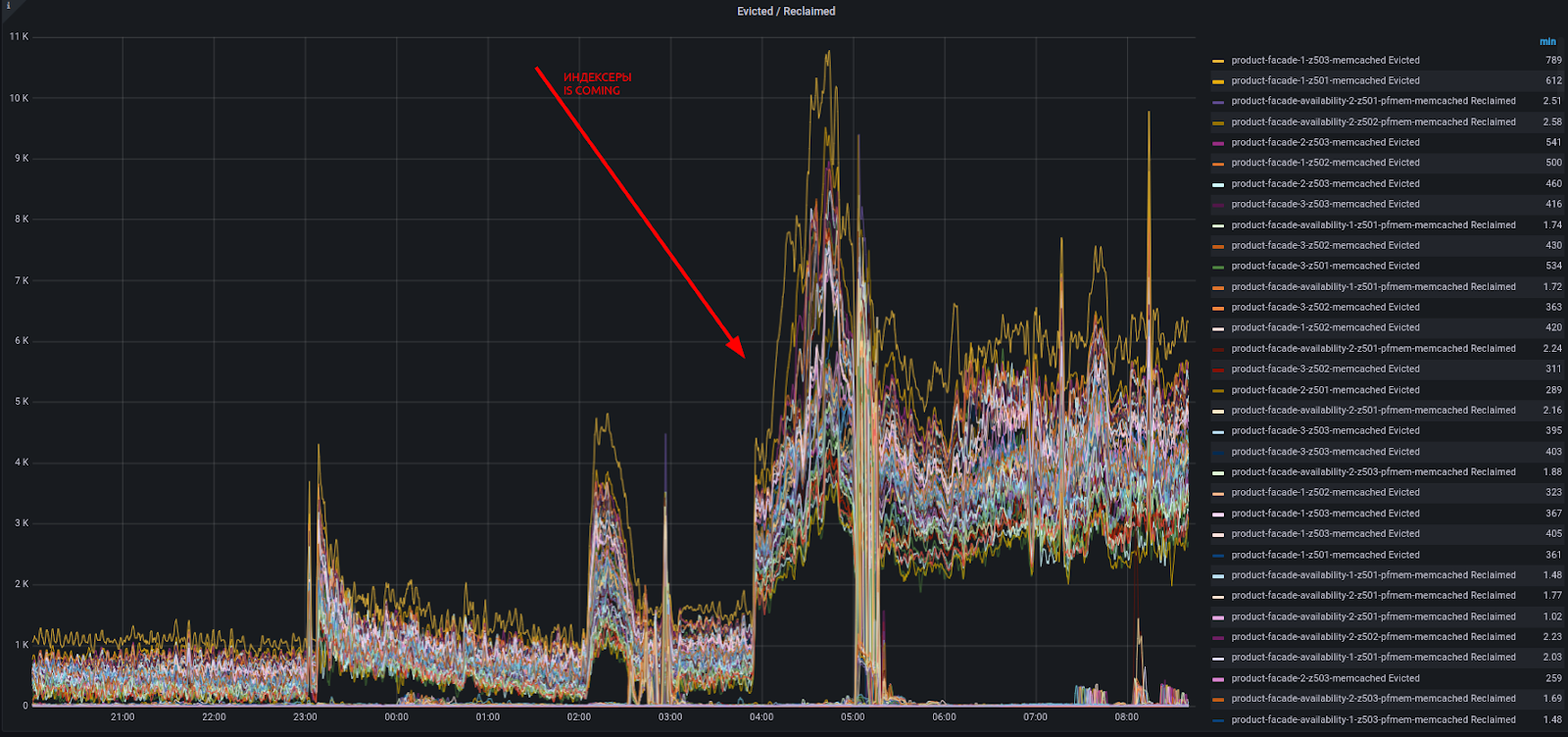Viewport: 1568px width, 737px height.
Task: Click the purple swatch of the 2.23 min series
Action: tap(1218, 638)
